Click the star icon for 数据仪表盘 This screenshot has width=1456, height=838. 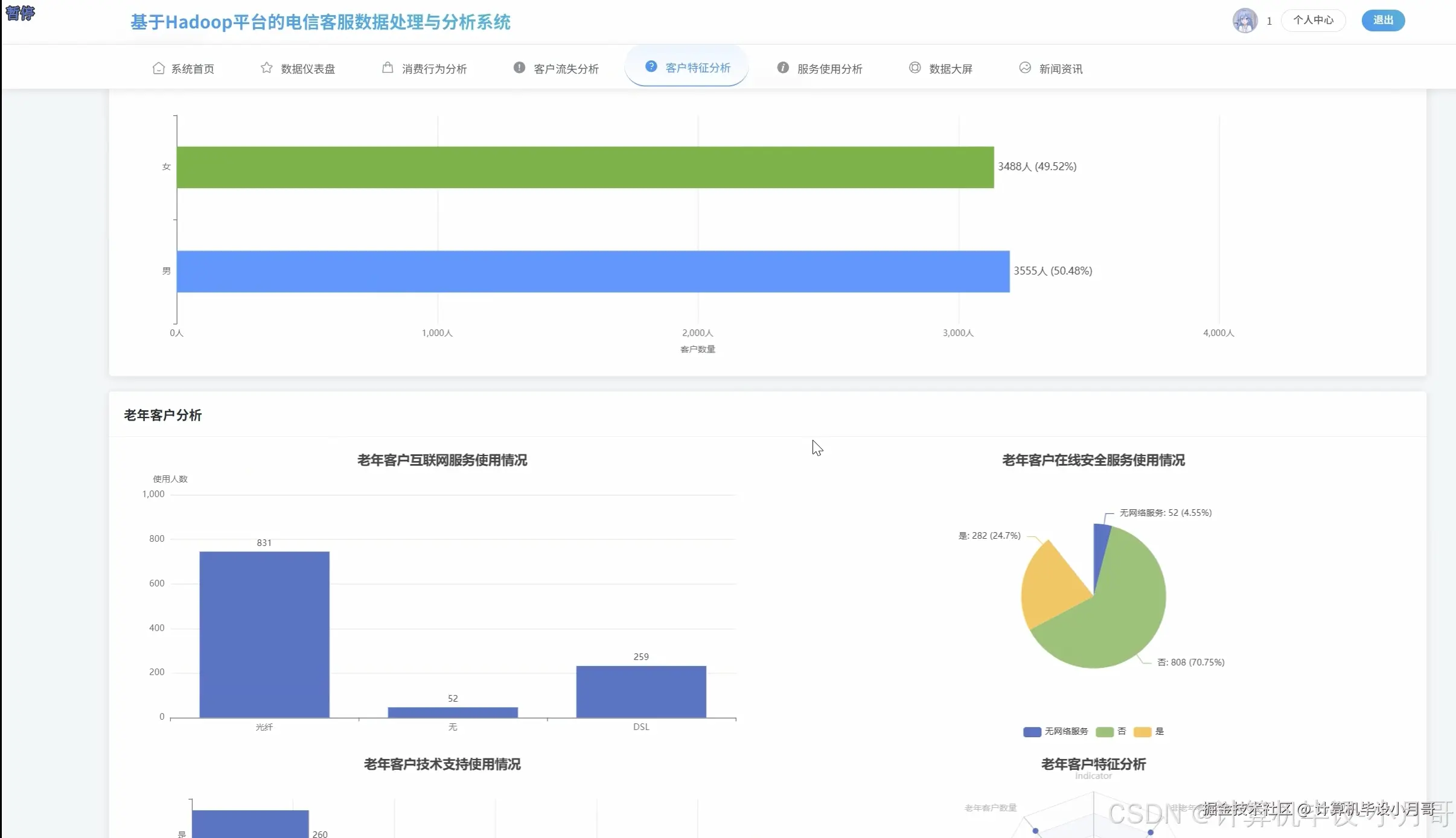click(266, 68)
